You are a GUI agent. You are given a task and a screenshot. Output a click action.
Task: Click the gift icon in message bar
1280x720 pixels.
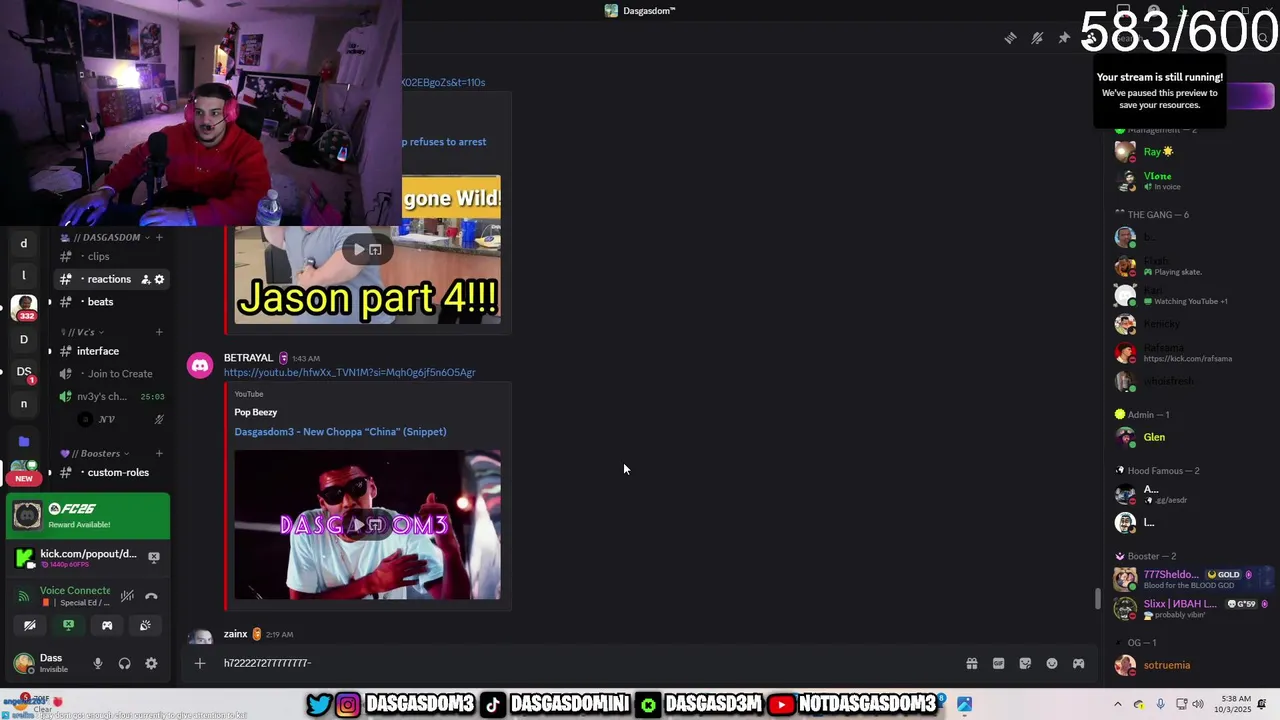point(971,663)
